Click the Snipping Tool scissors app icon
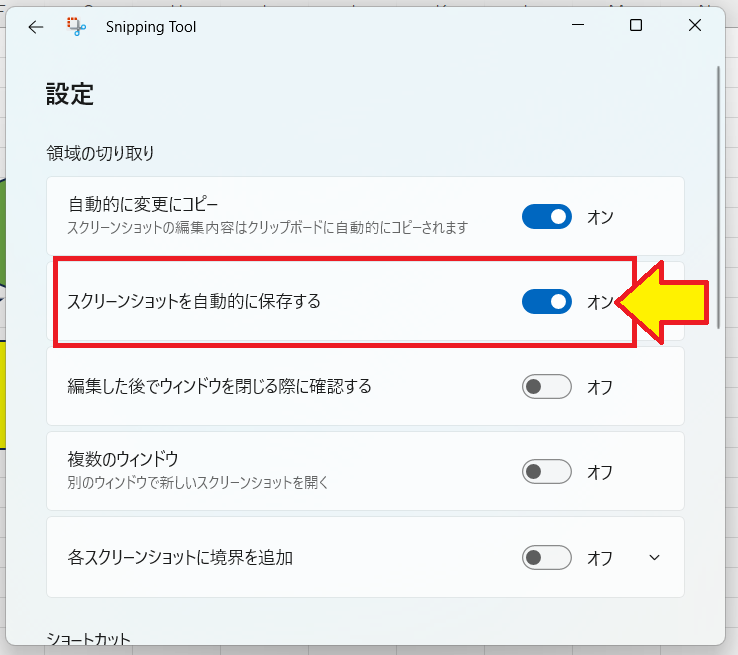Viewport: 738px width, 655px height. click(x=77, y=27)
